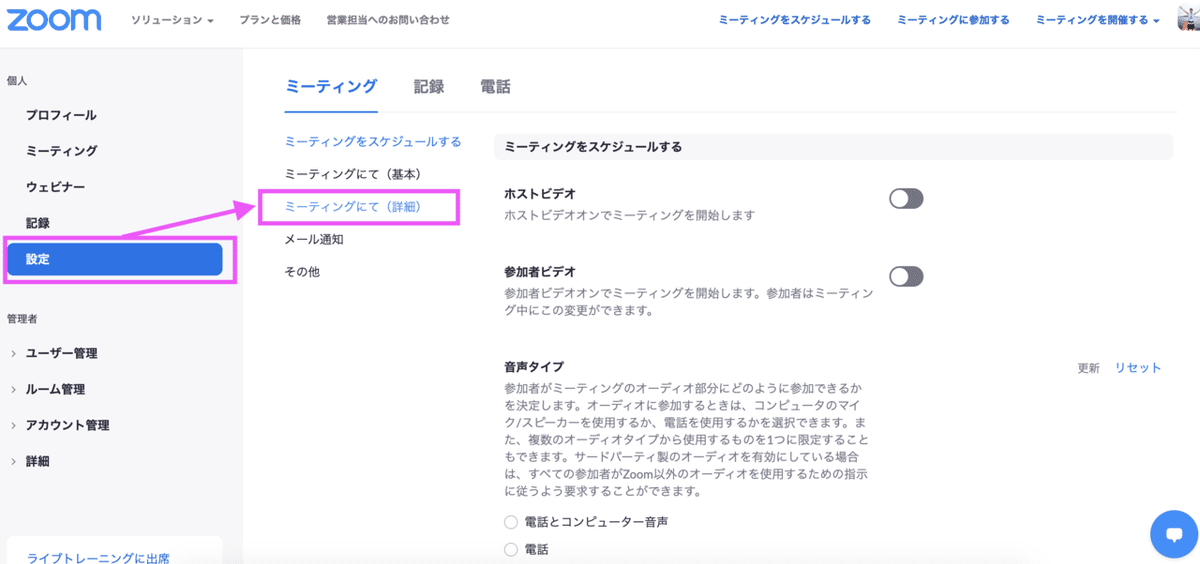
Task: Open ウェビナー in the sidebar
Action: pos(55,187)
